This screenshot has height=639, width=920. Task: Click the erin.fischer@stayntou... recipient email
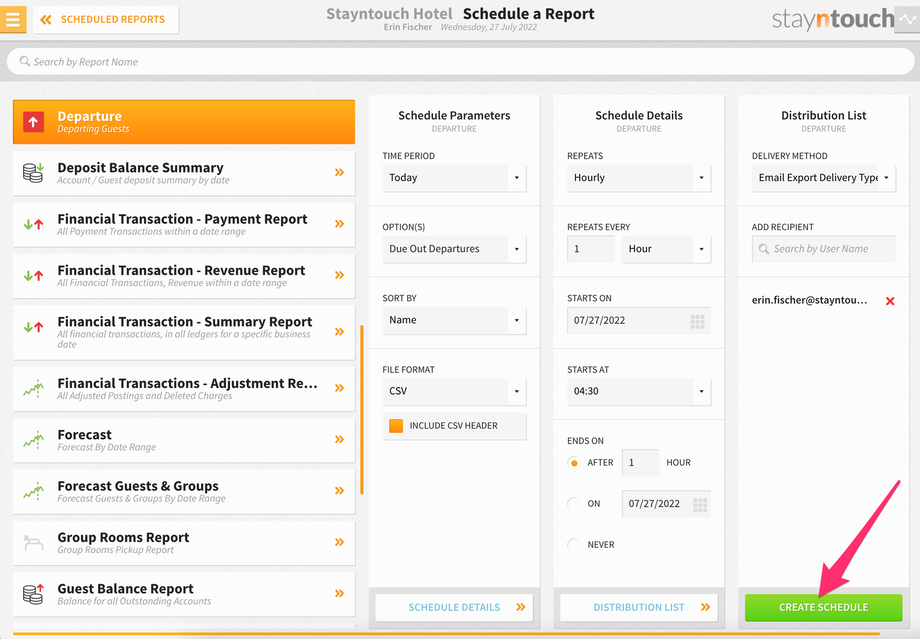809,300
